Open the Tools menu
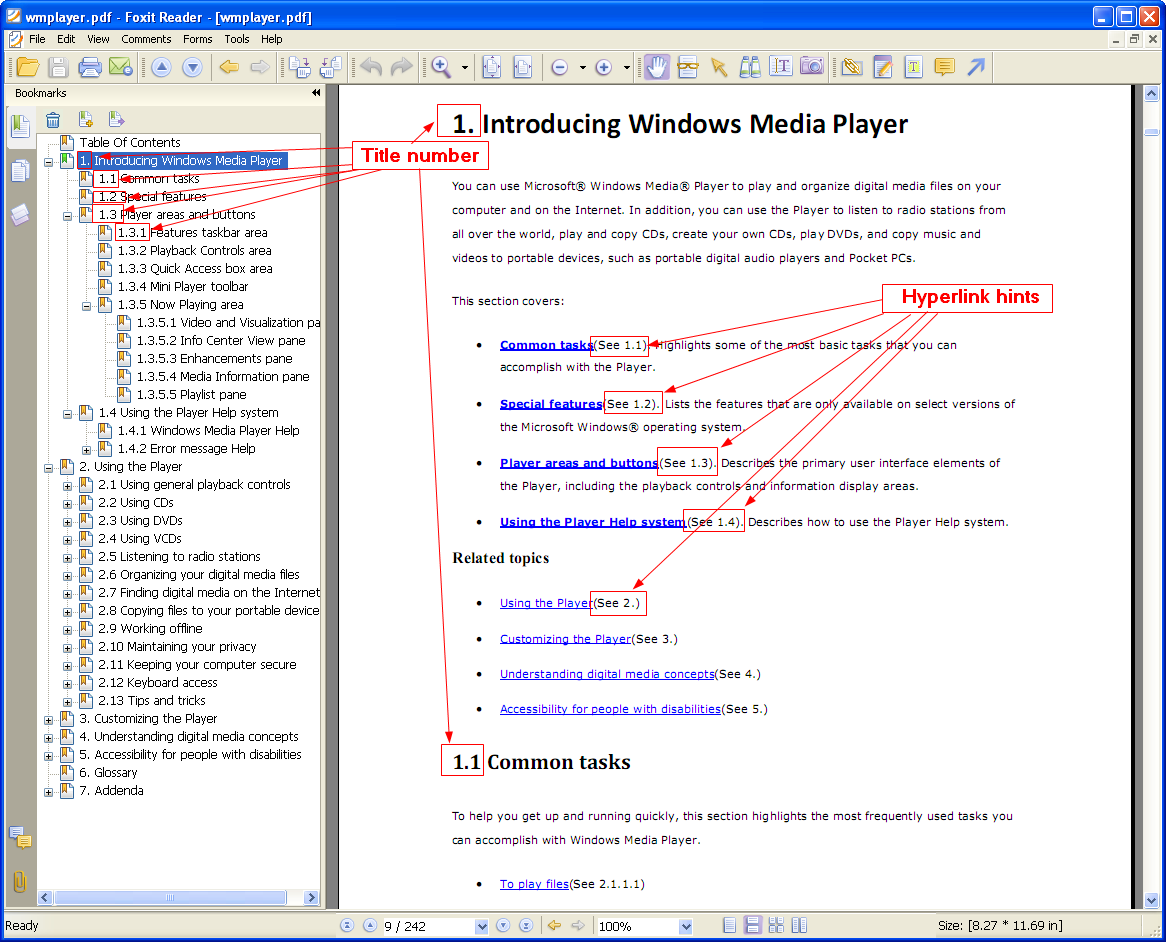 [x=237, y=39]
